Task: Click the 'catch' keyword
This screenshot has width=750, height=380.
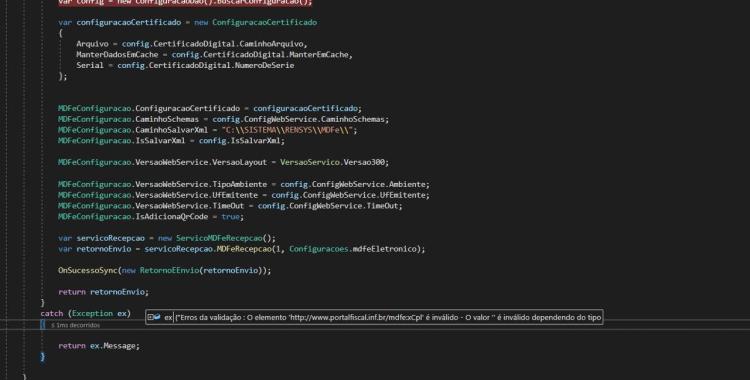Action: click(x=52, y=313)
